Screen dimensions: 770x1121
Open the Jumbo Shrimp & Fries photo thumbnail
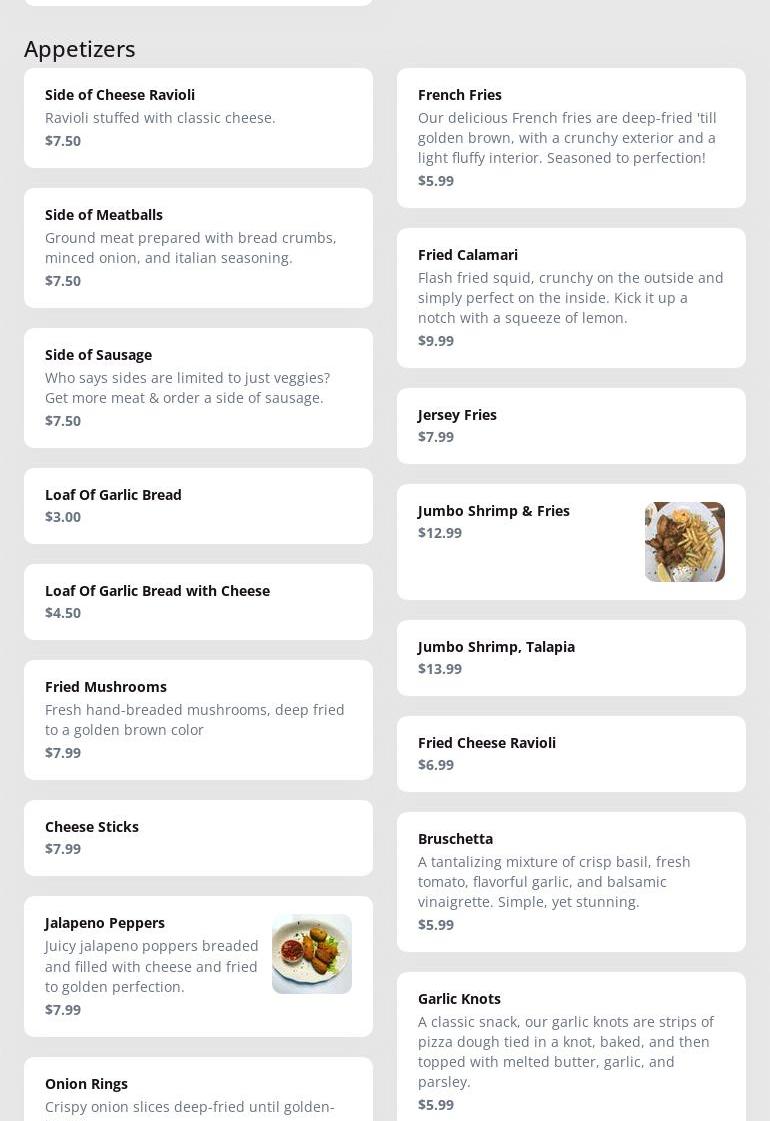(x=684, y=542)
